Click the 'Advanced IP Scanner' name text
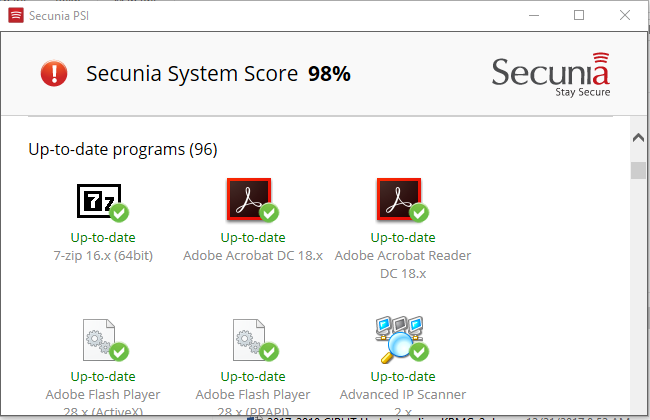Image resolution: width=650 pixels, height=420 pixels. click(403, 394)
